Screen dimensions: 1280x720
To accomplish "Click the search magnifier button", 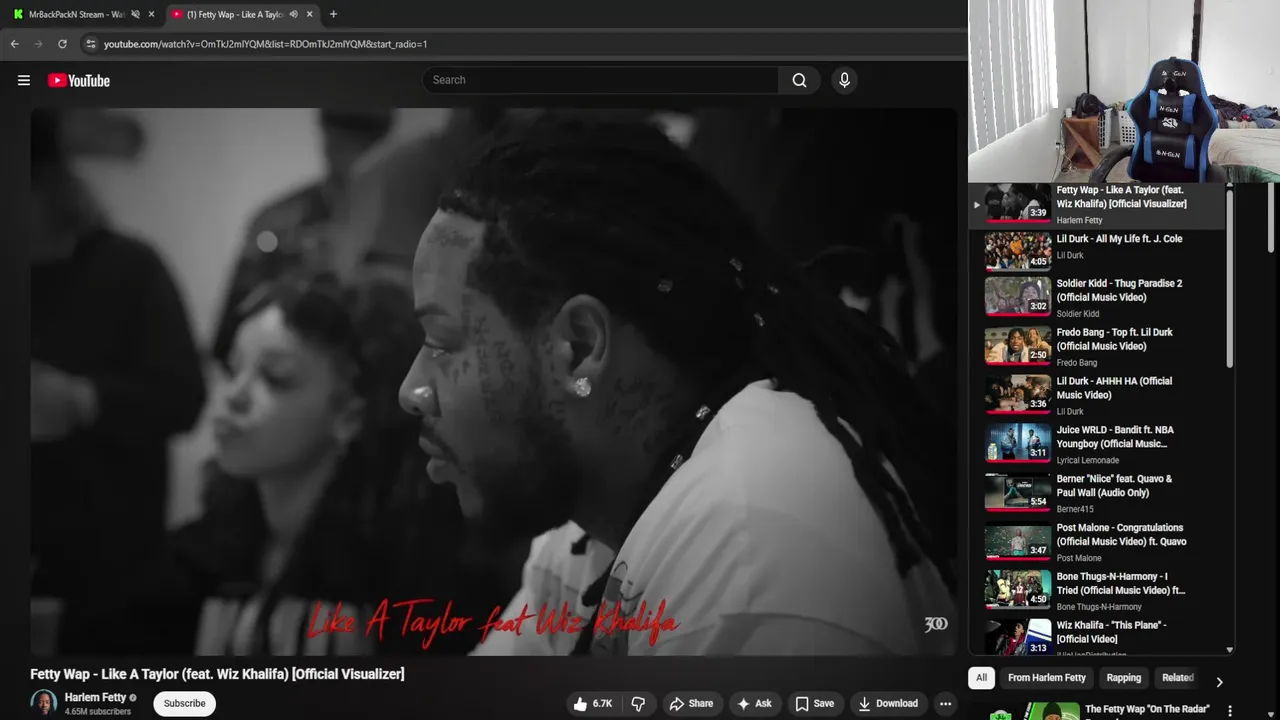I will (799, 80).
